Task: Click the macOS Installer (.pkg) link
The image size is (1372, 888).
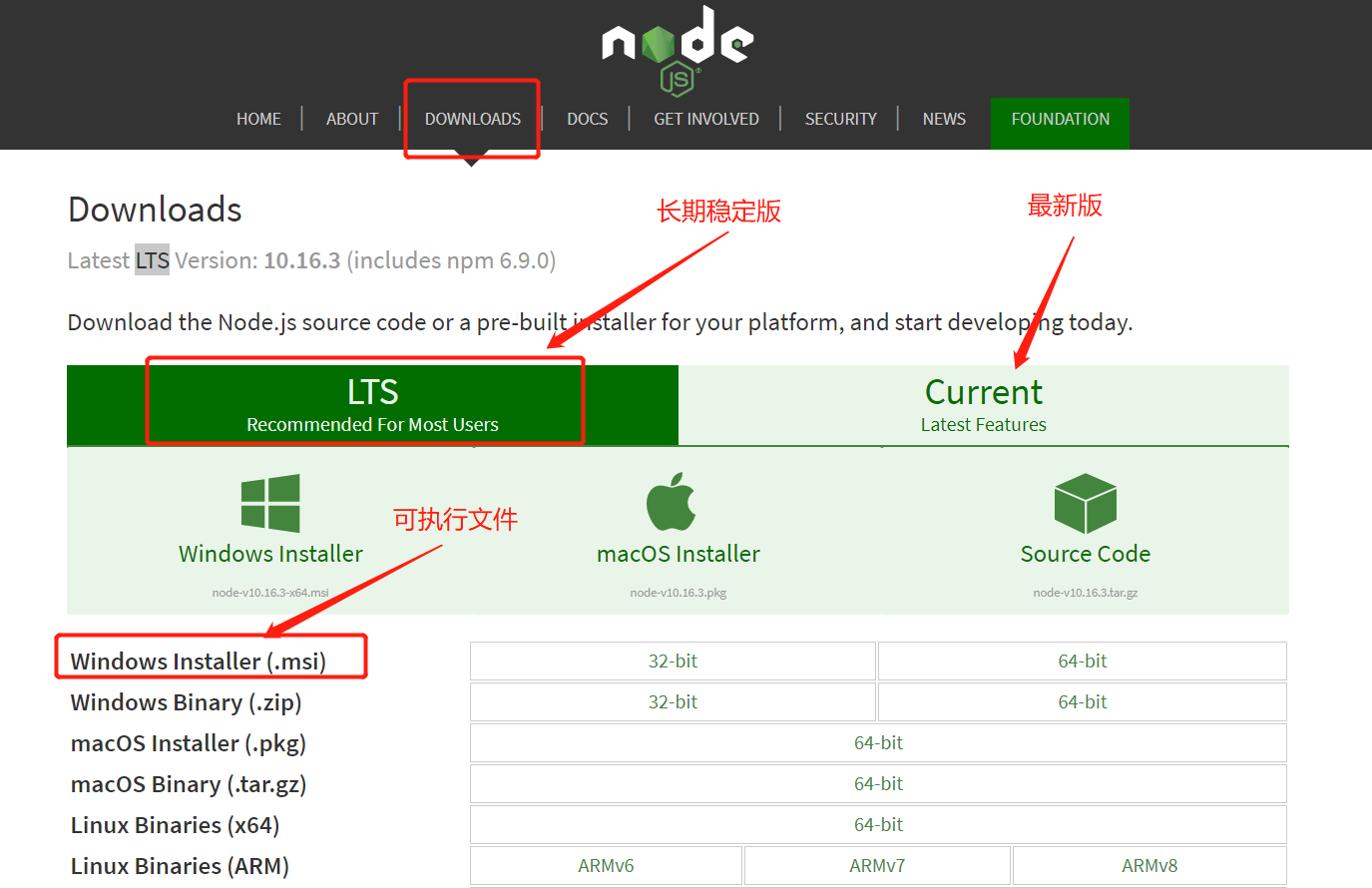Action: click(188, 743)
